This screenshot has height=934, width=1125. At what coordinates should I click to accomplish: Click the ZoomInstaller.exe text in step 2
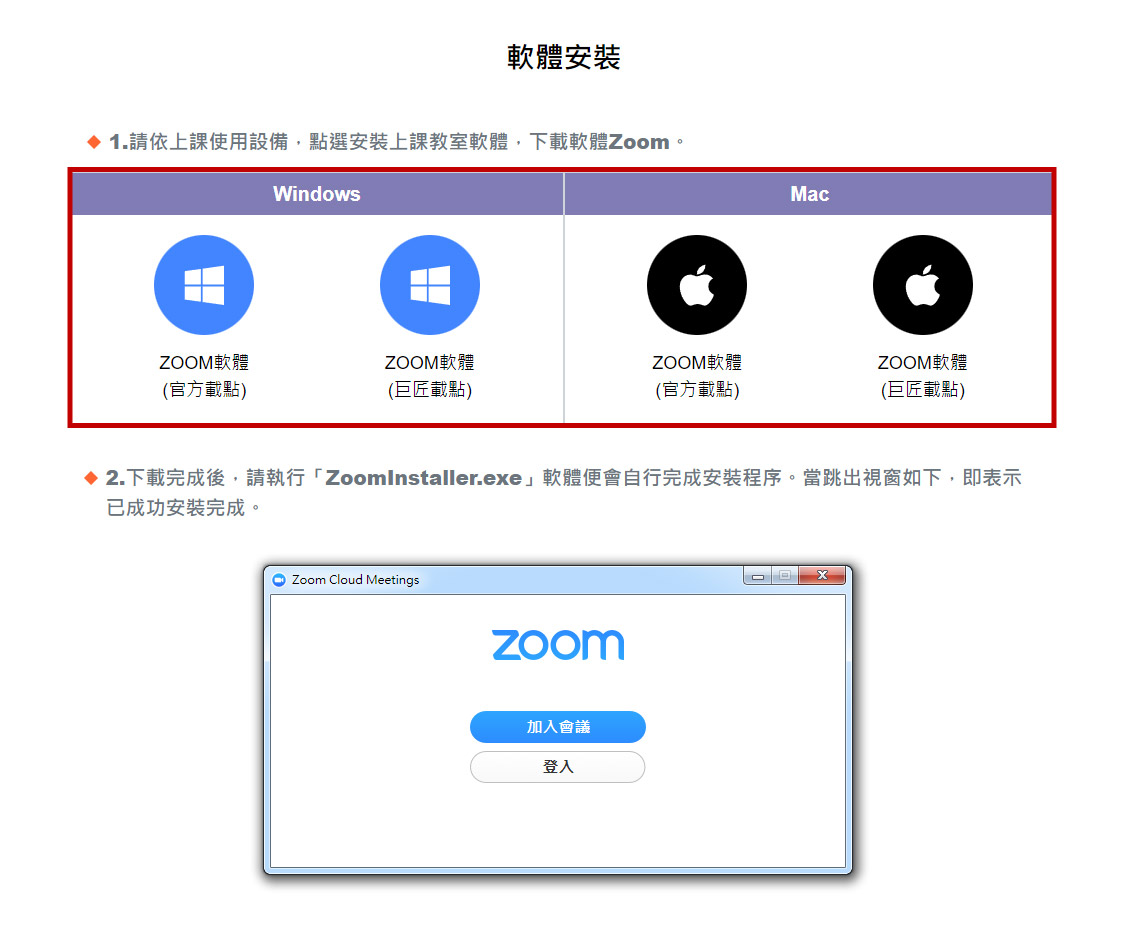pyautogui.click(x=423, y=478)
